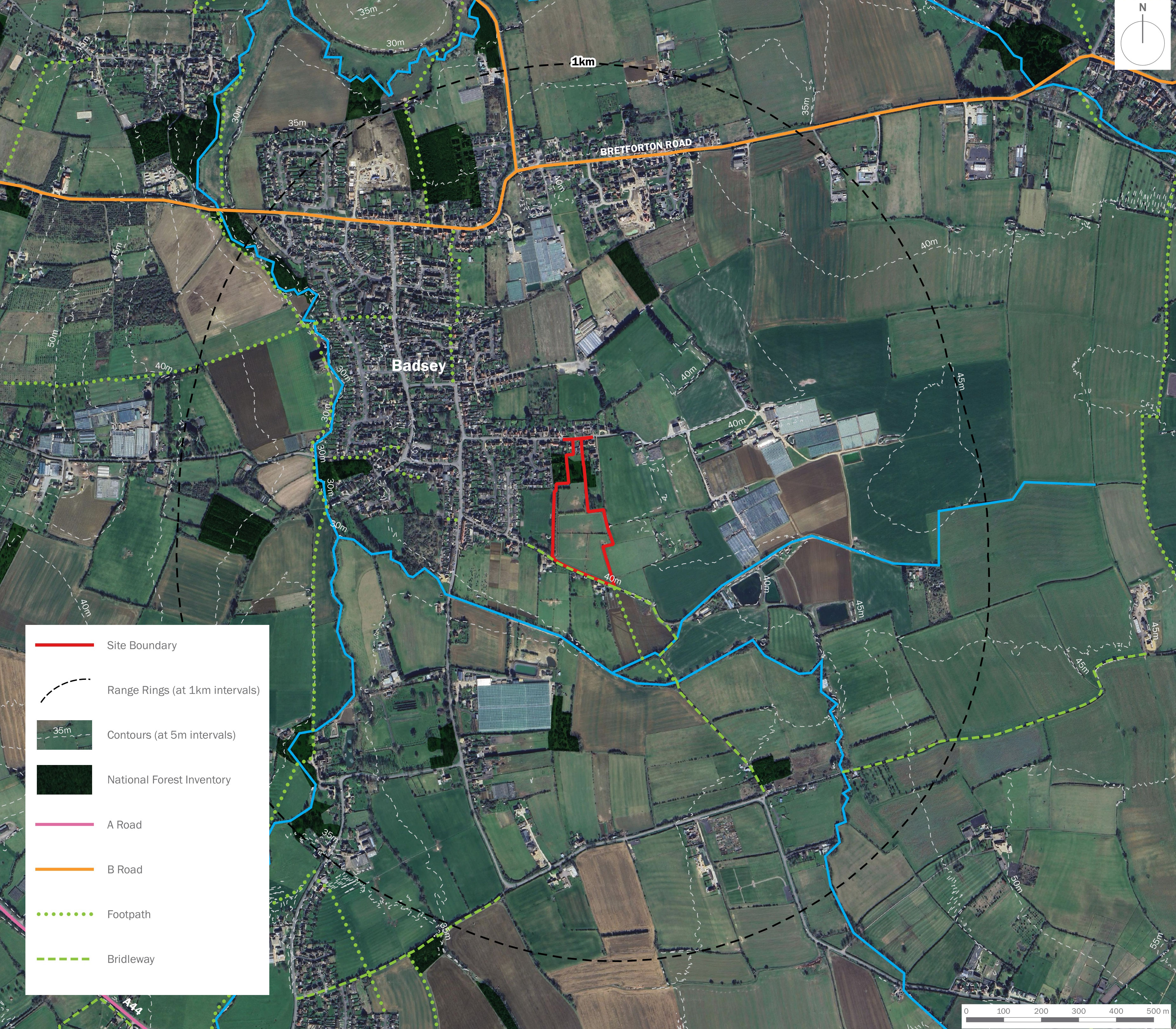Viewport: 1176px width, 1029px height.
Task: Click the red Site Boundary legend line
Action: pyautogui.click(x=64, y=645)
